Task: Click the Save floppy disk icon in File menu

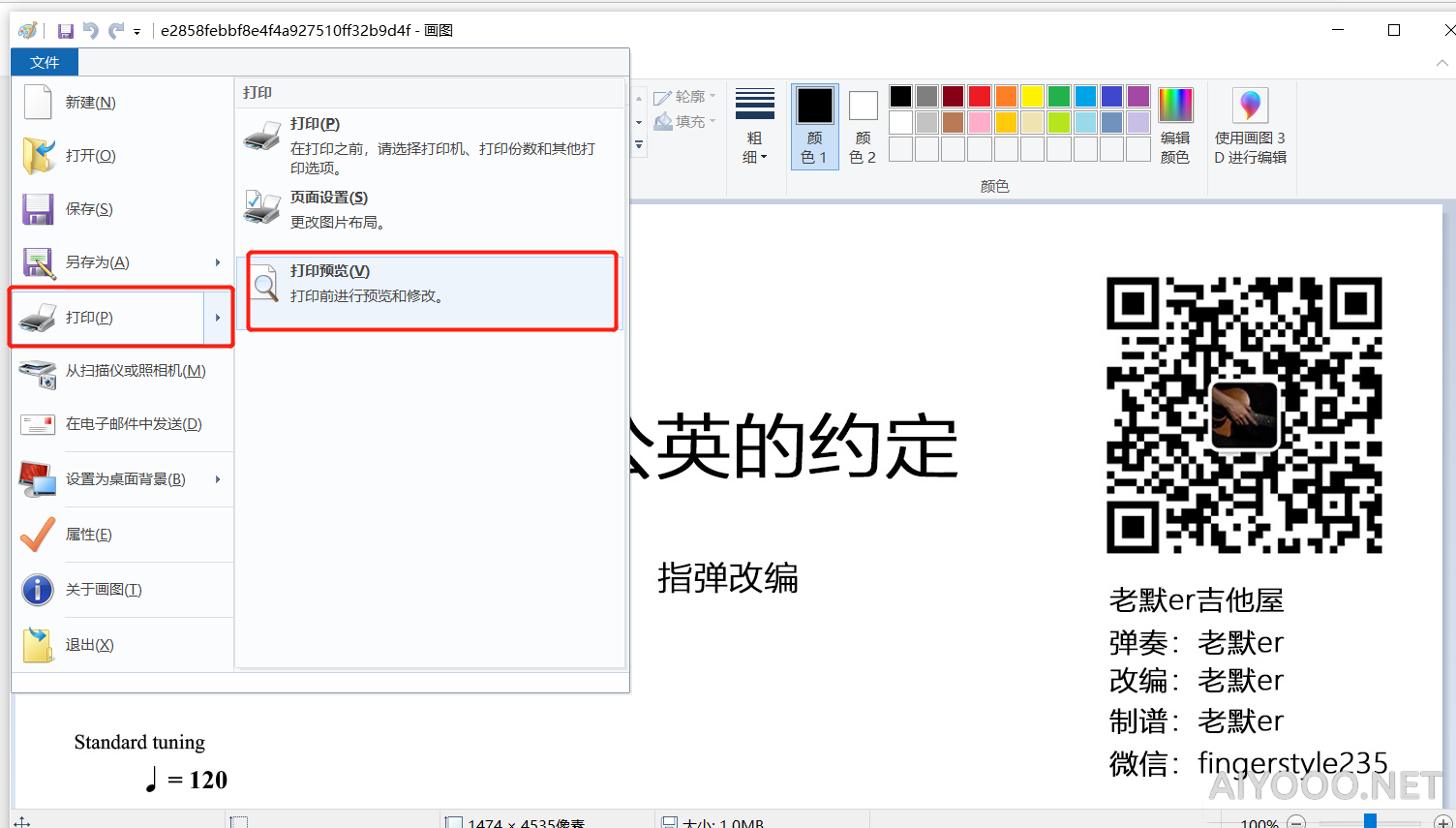Action: click(x=38, y=209)
